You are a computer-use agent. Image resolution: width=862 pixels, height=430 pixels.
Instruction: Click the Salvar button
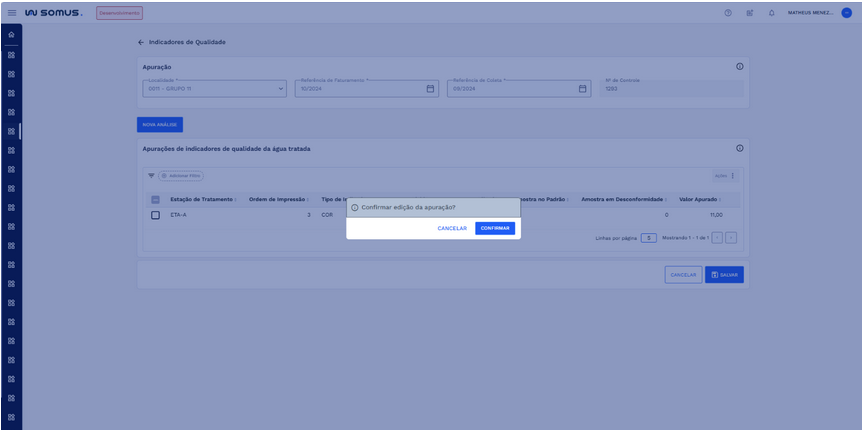(724, 274)
